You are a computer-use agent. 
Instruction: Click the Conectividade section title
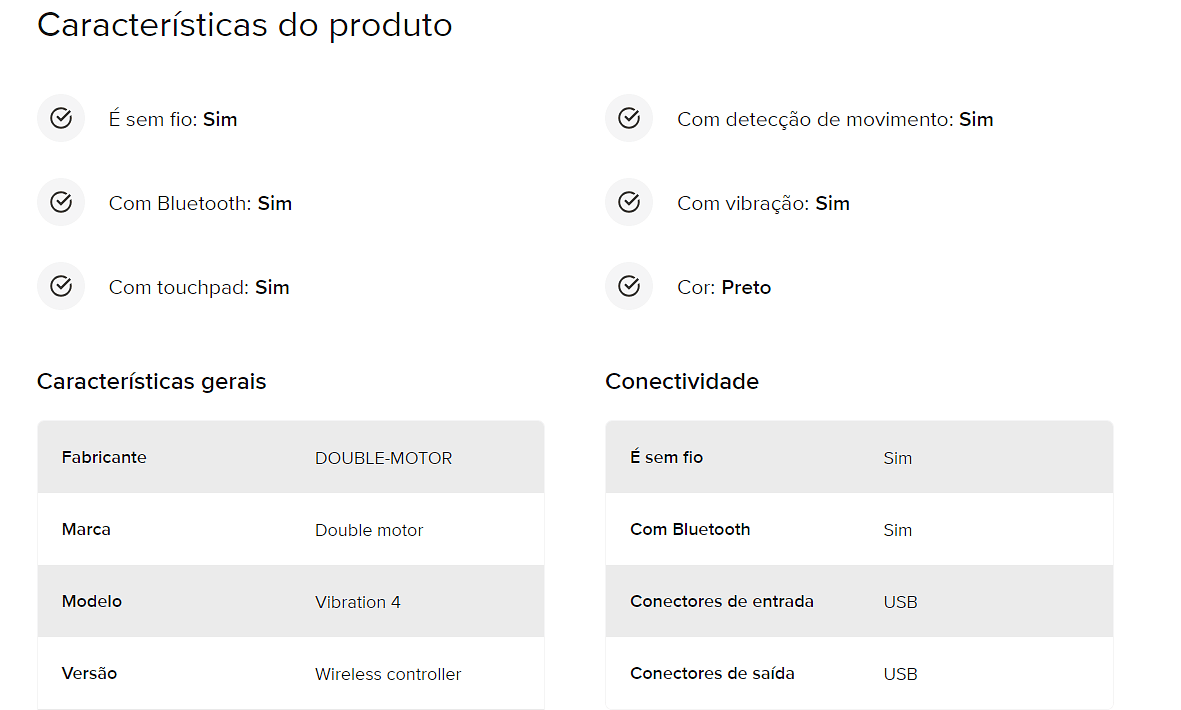tap(682, 382)
